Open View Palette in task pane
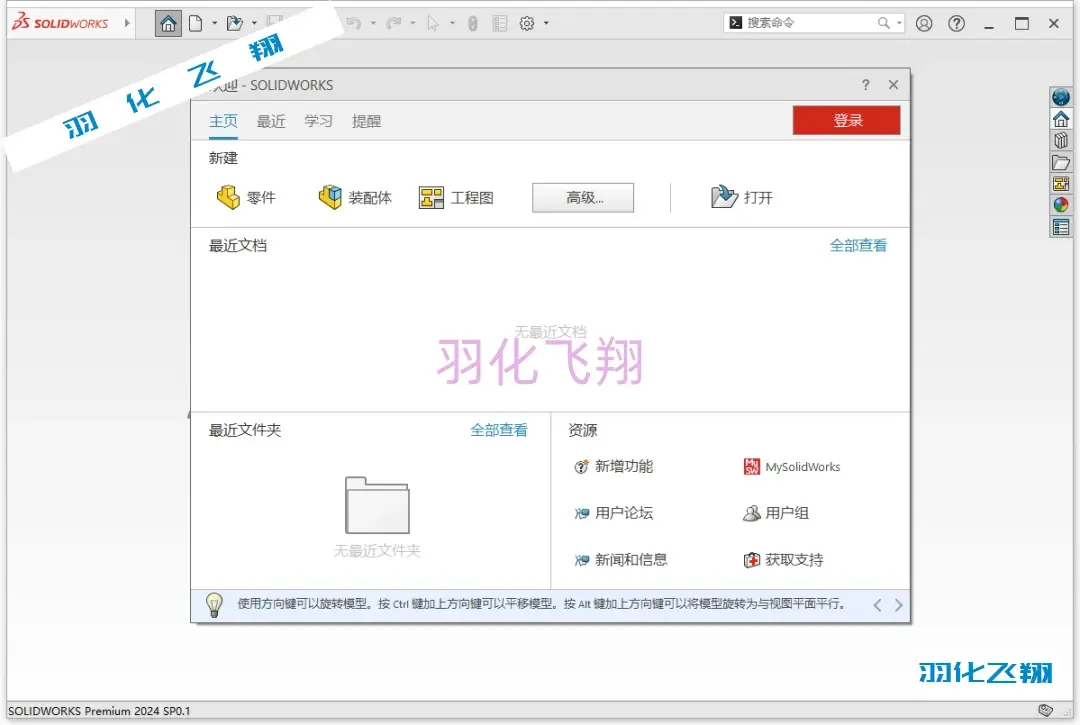Screen dimensions: 1080x725 click(1061, 184)
